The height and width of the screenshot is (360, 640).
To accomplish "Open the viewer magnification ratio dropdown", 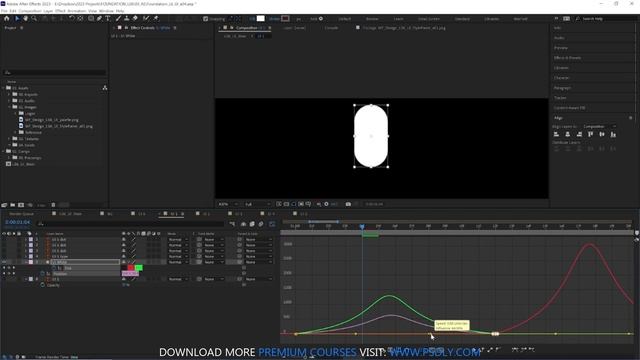I will pos(228,204).
